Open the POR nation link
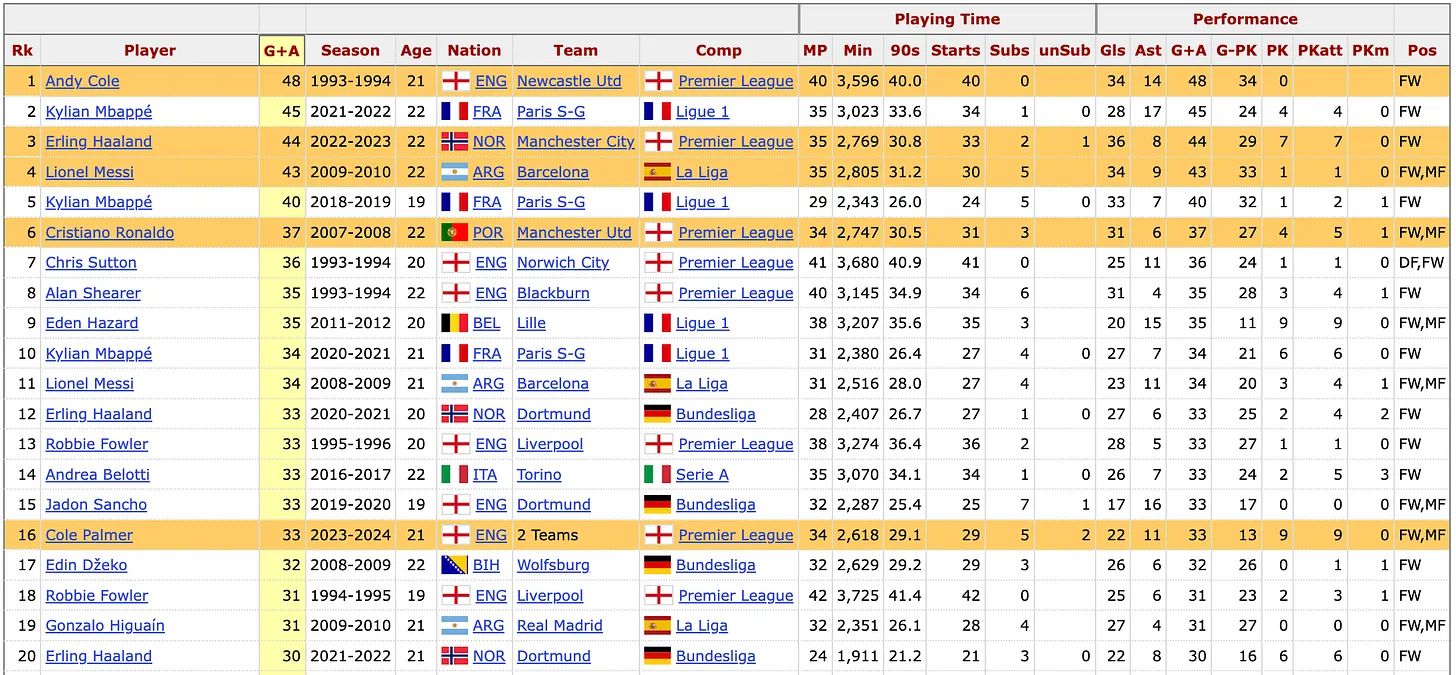This screenshot has height=675, width=1456. pyautogui.click(x=489, y=232)
